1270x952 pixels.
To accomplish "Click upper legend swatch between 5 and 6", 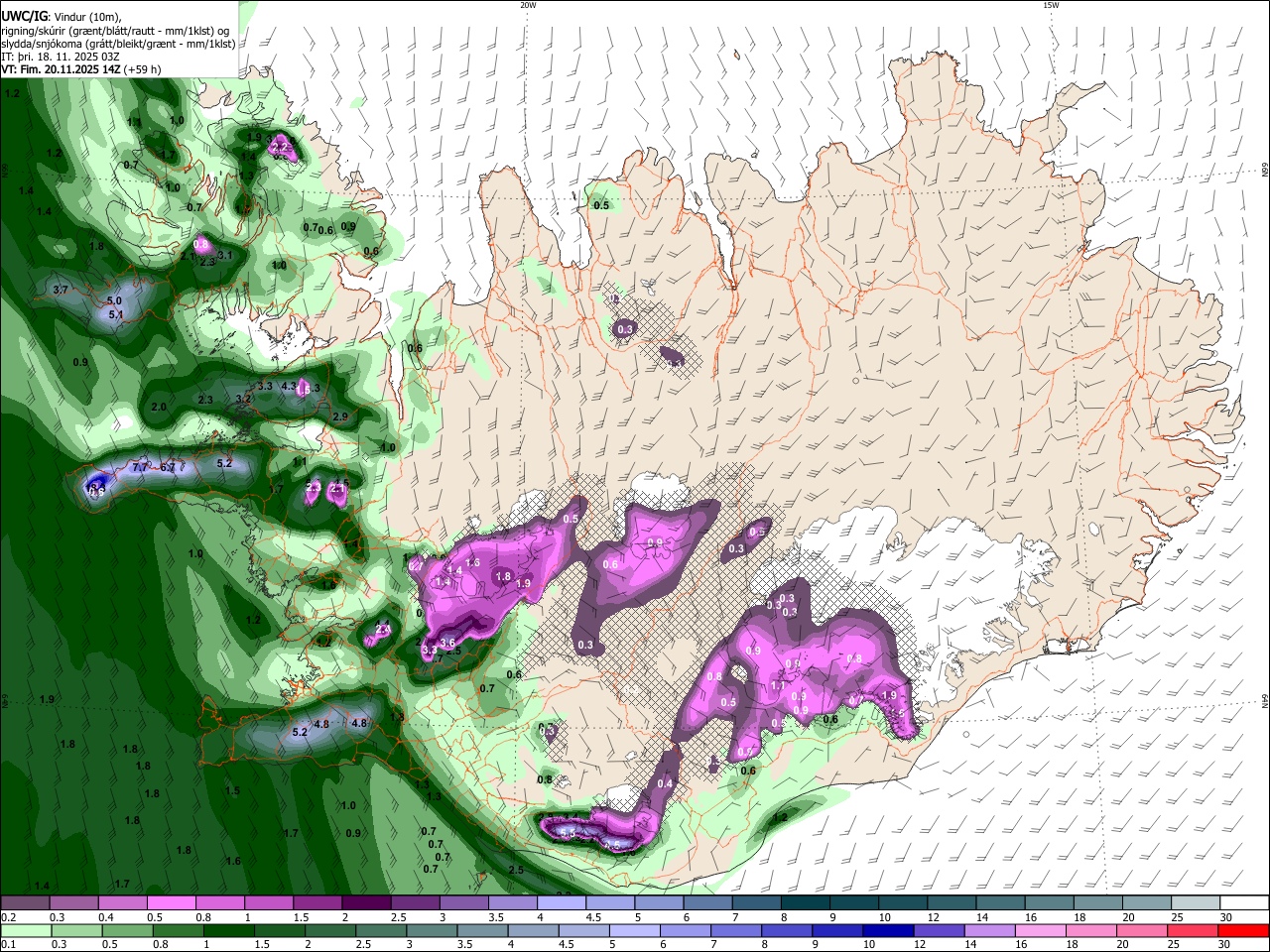I will 658,903.
